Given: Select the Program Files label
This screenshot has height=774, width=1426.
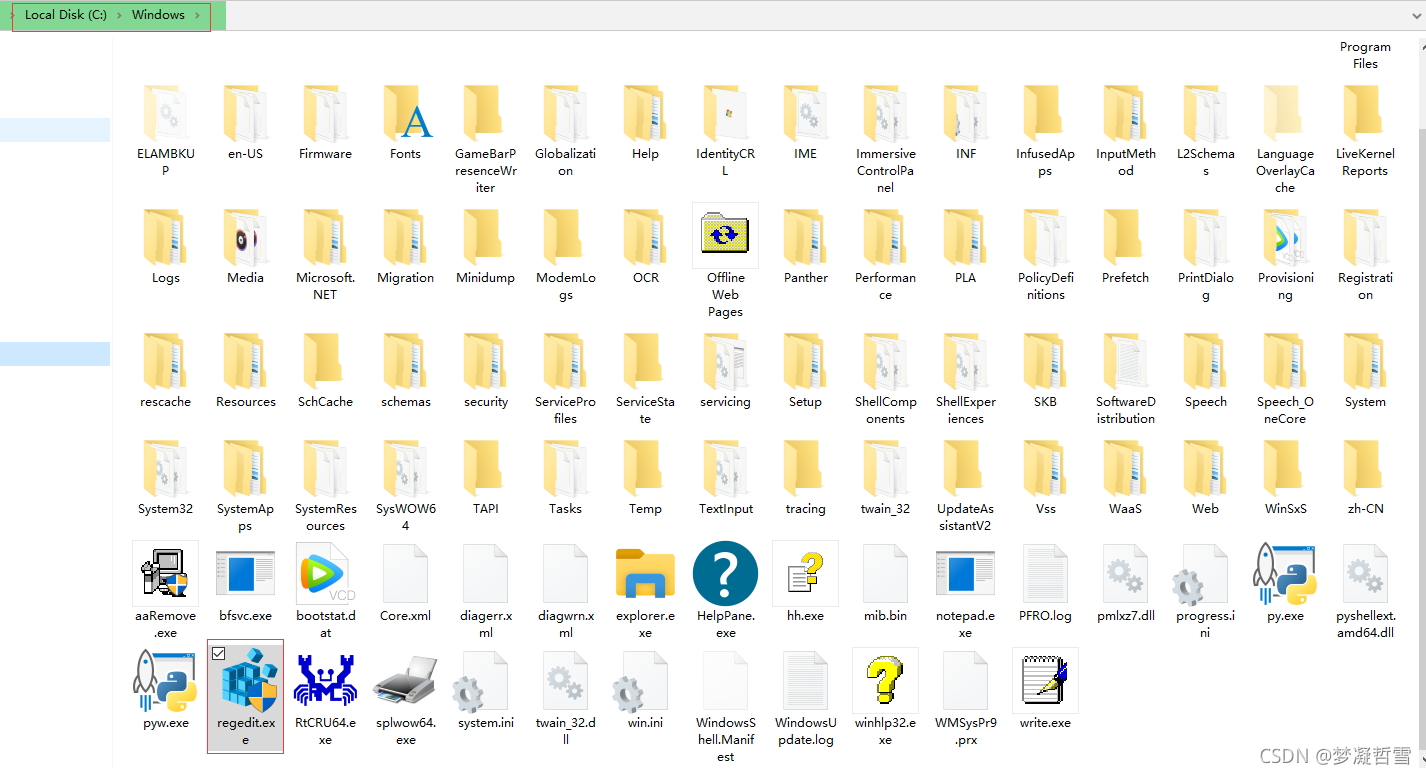Looking at the screenshot, I should [x=1365, y=55].
